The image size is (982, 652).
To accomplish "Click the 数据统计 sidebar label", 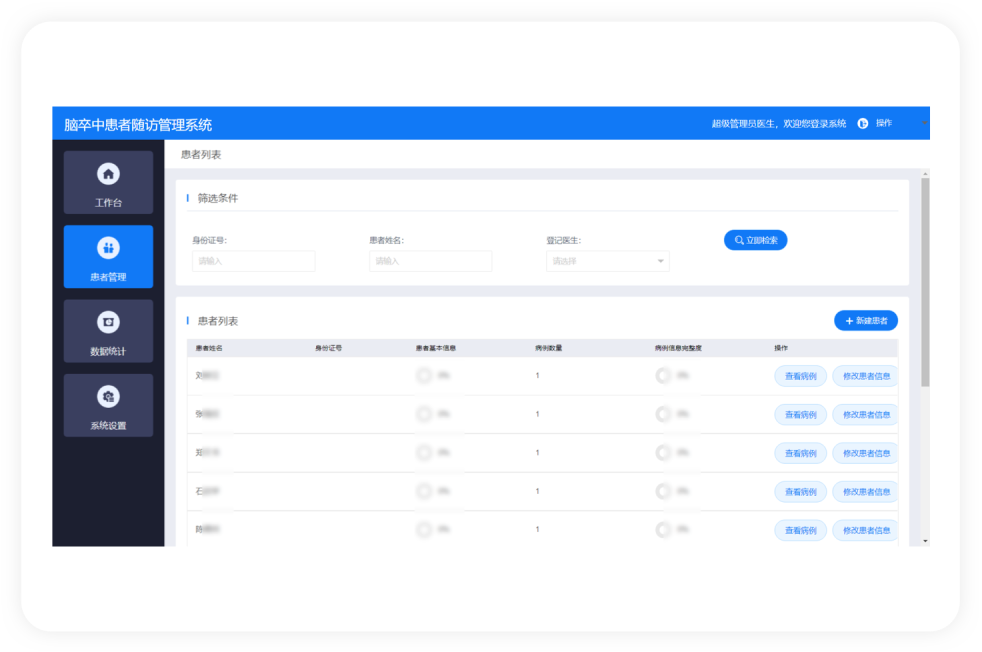I will [x=108, y=351].
